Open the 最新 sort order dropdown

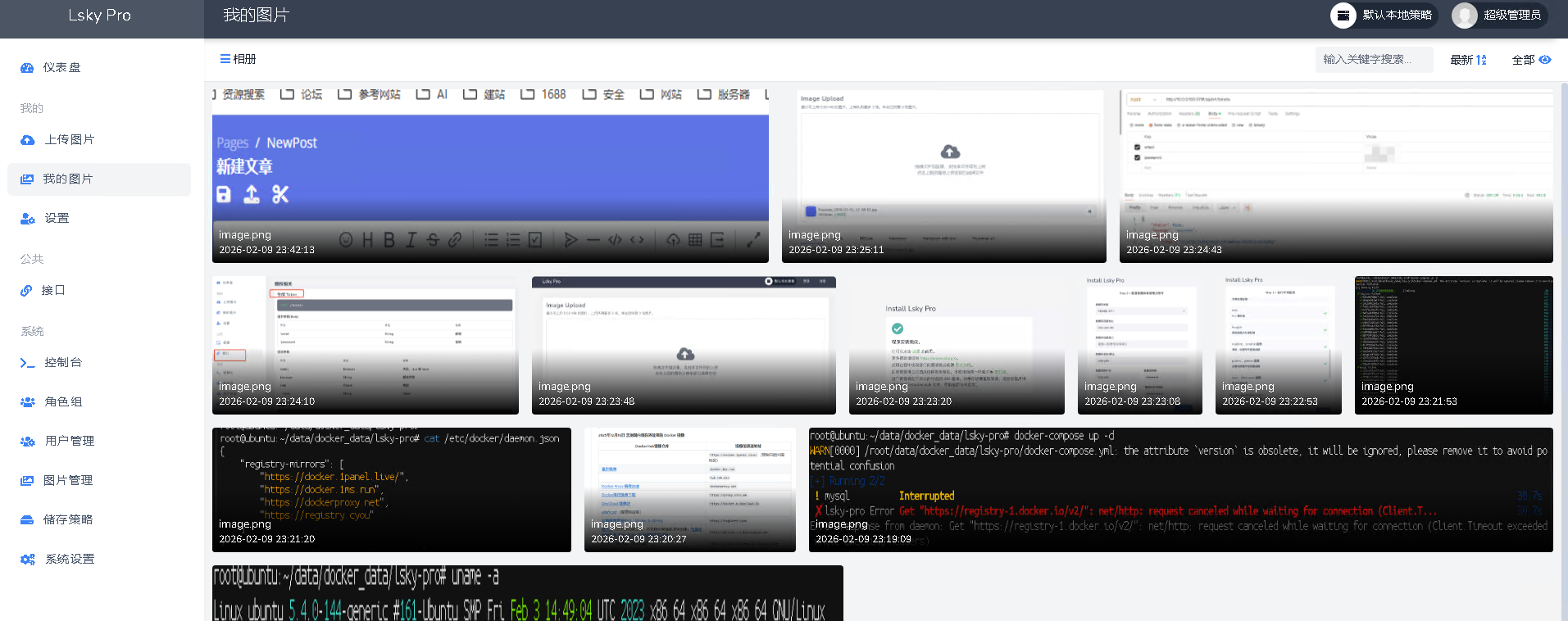(x=1468, y=60)
